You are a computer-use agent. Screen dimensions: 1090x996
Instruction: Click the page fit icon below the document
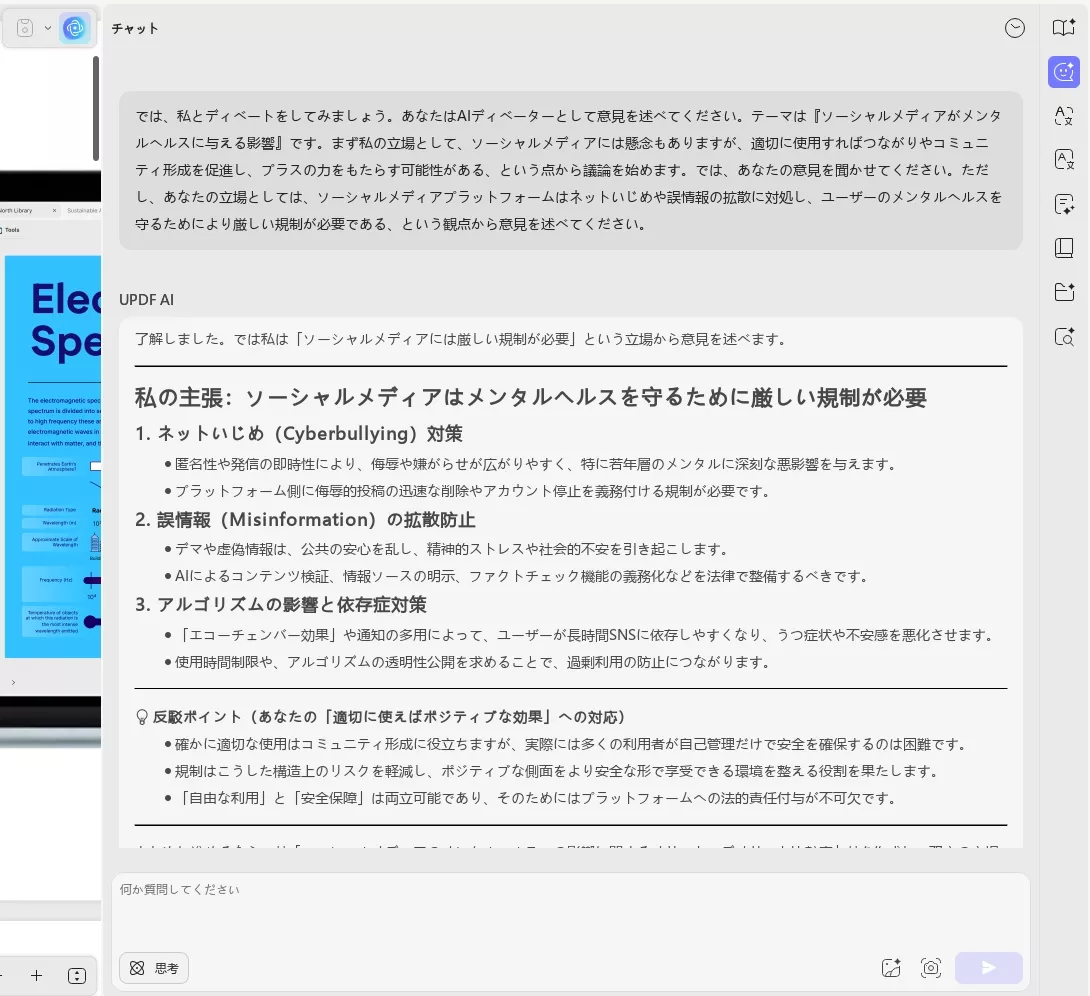(x=76, y=975)
